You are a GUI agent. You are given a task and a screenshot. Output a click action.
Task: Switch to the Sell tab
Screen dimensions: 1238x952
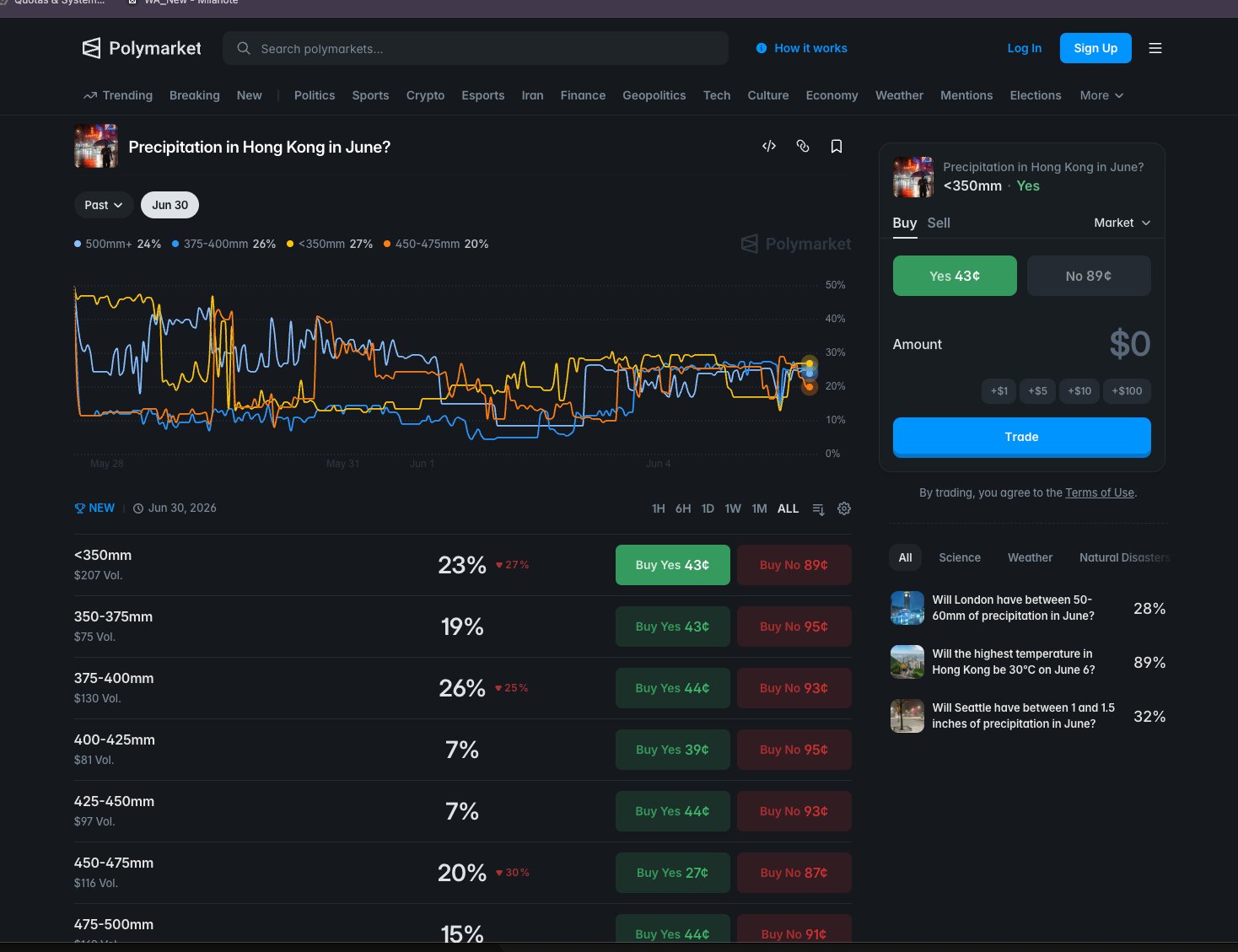click(x=939, y=223)
